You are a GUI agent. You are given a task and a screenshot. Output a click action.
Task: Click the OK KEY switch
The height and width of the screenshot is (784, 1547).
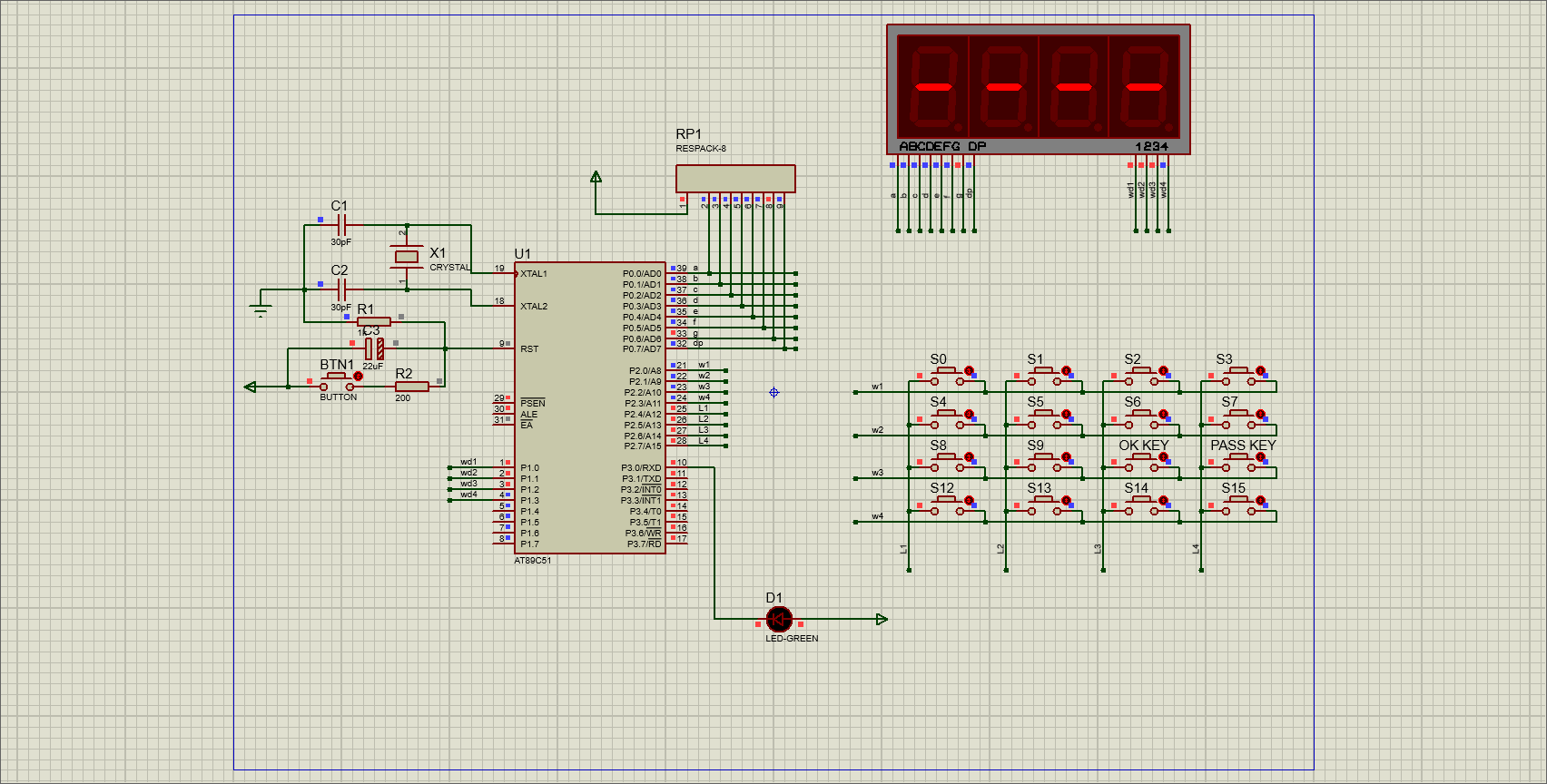[x=1142, y=463]
